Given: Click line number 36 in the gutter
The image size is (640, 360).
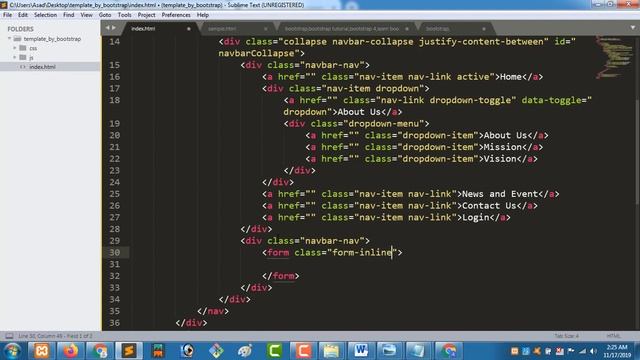Looking at the screenshot, I should pyautogui.click(x=114, y=323).
